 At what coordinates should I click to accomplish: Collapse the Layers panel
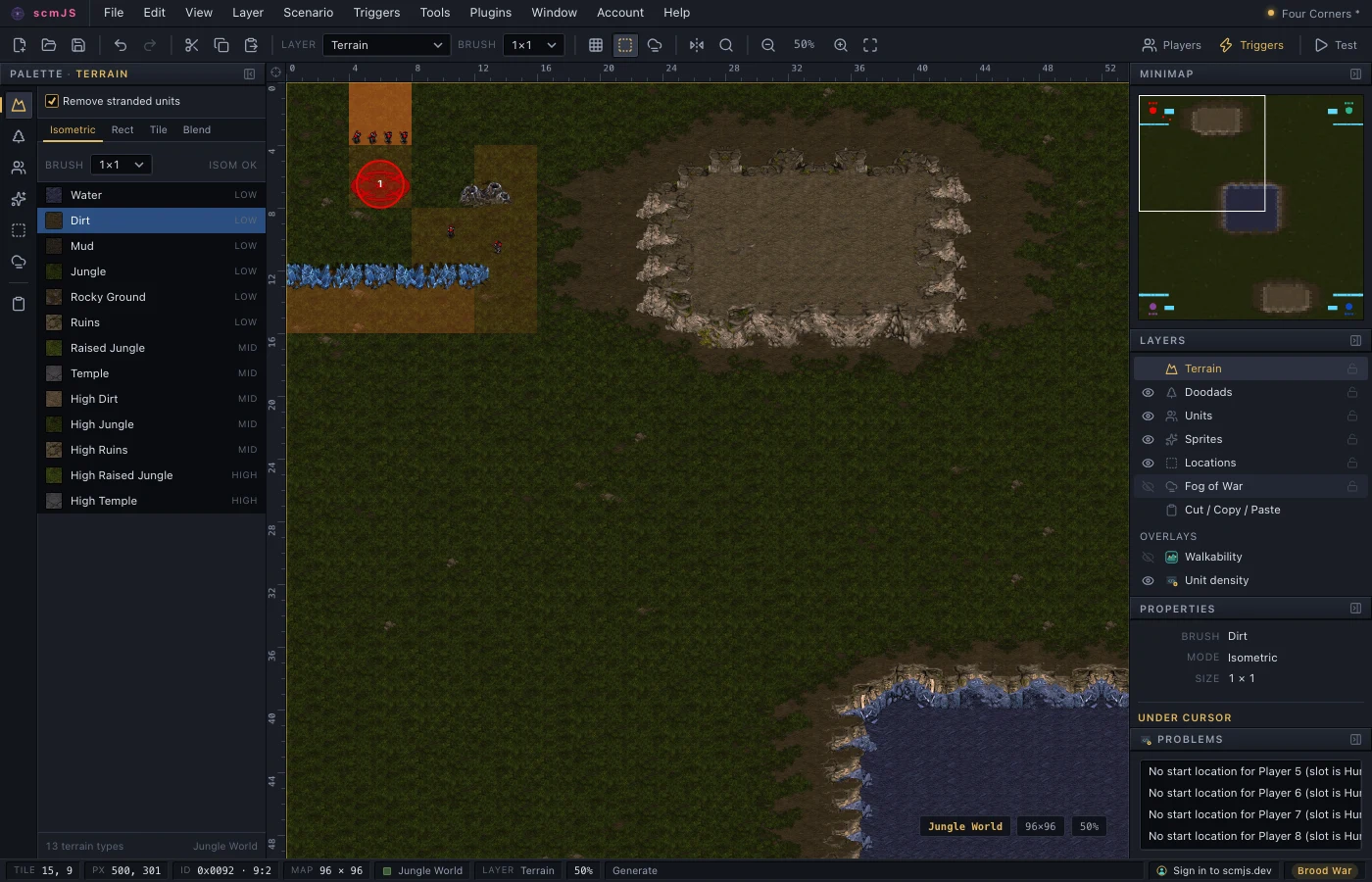1355,341
